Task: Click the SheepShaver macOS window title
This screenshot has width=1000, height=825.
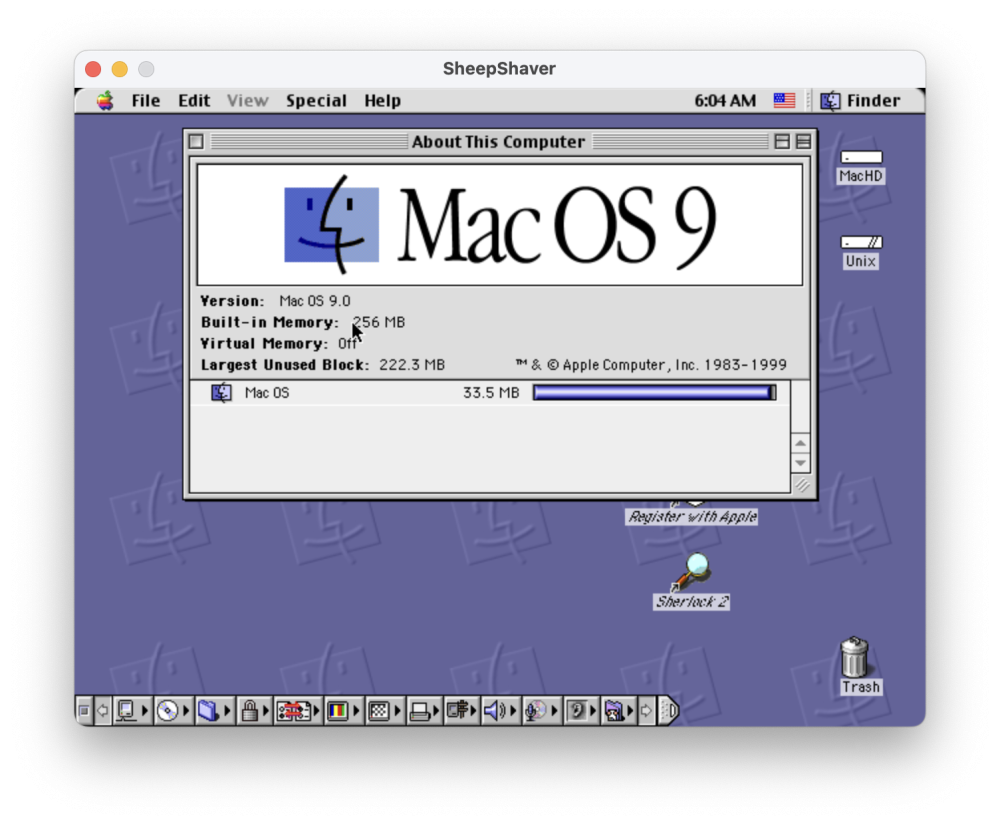Action: (x=499, y=68)
